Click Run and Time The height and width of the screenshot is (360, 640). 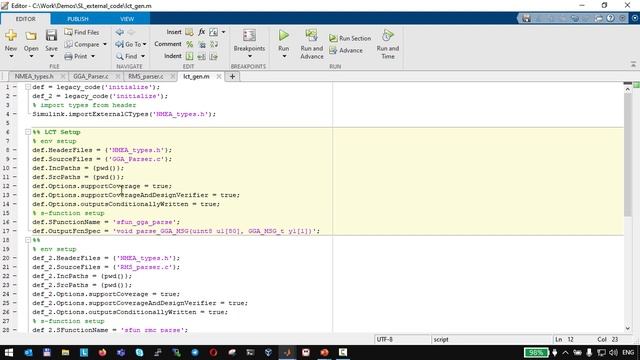(x=387, y=44)
